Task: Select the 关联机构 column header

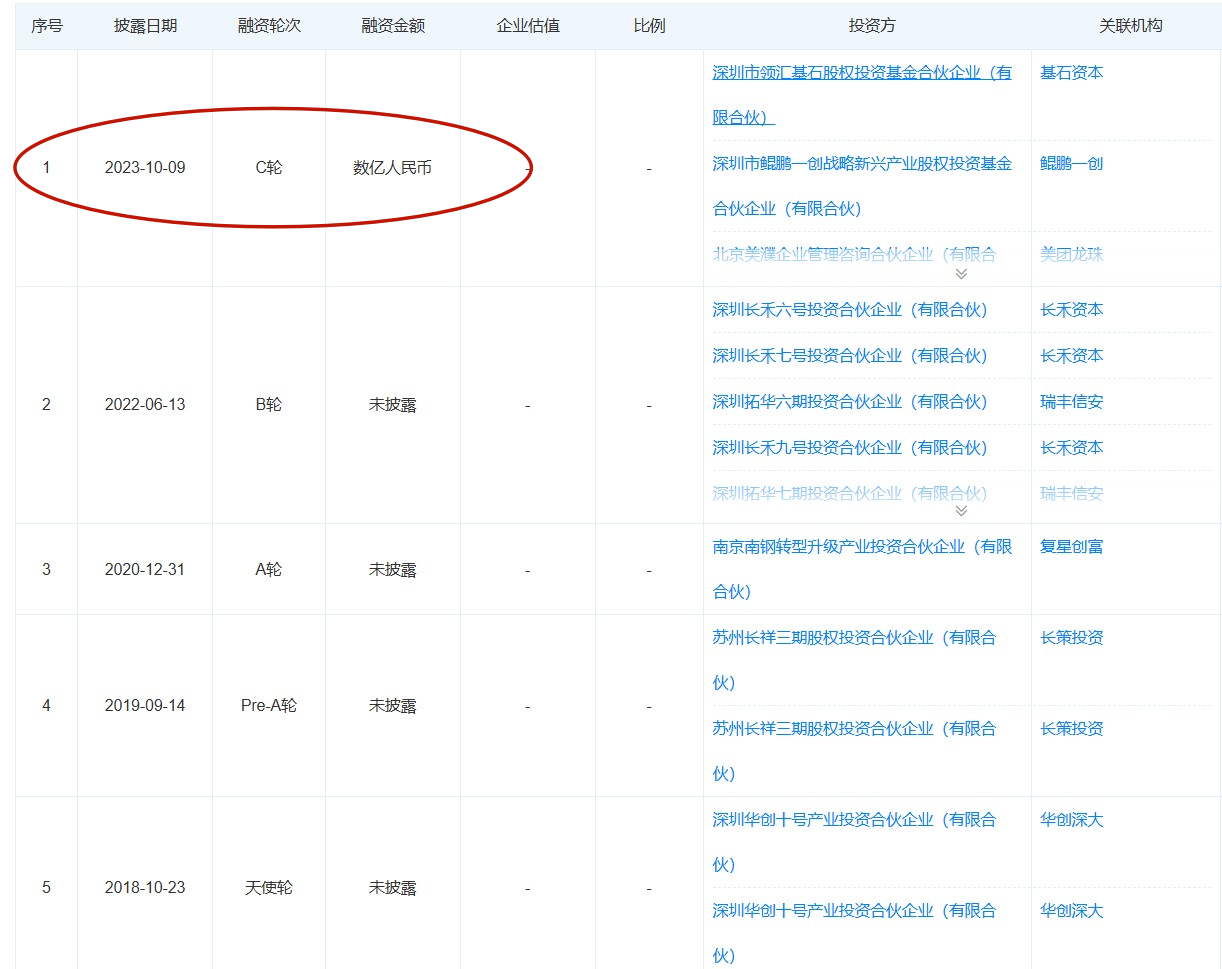Action: tap(1131, 26)
